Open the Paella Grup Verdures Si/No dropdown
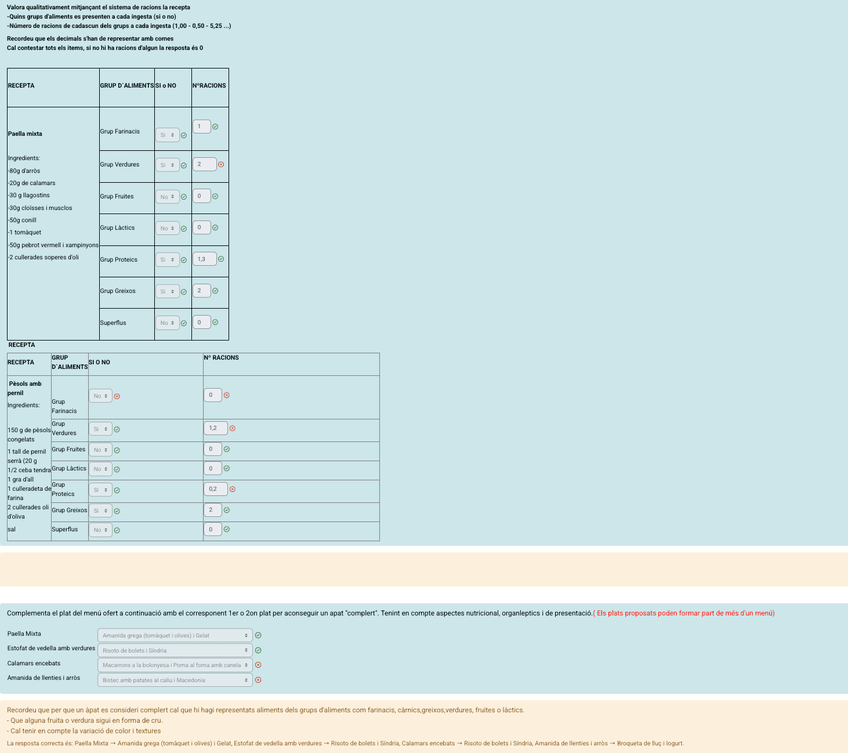This screenshot has height=753, width=848. click(x=167, y=165)
